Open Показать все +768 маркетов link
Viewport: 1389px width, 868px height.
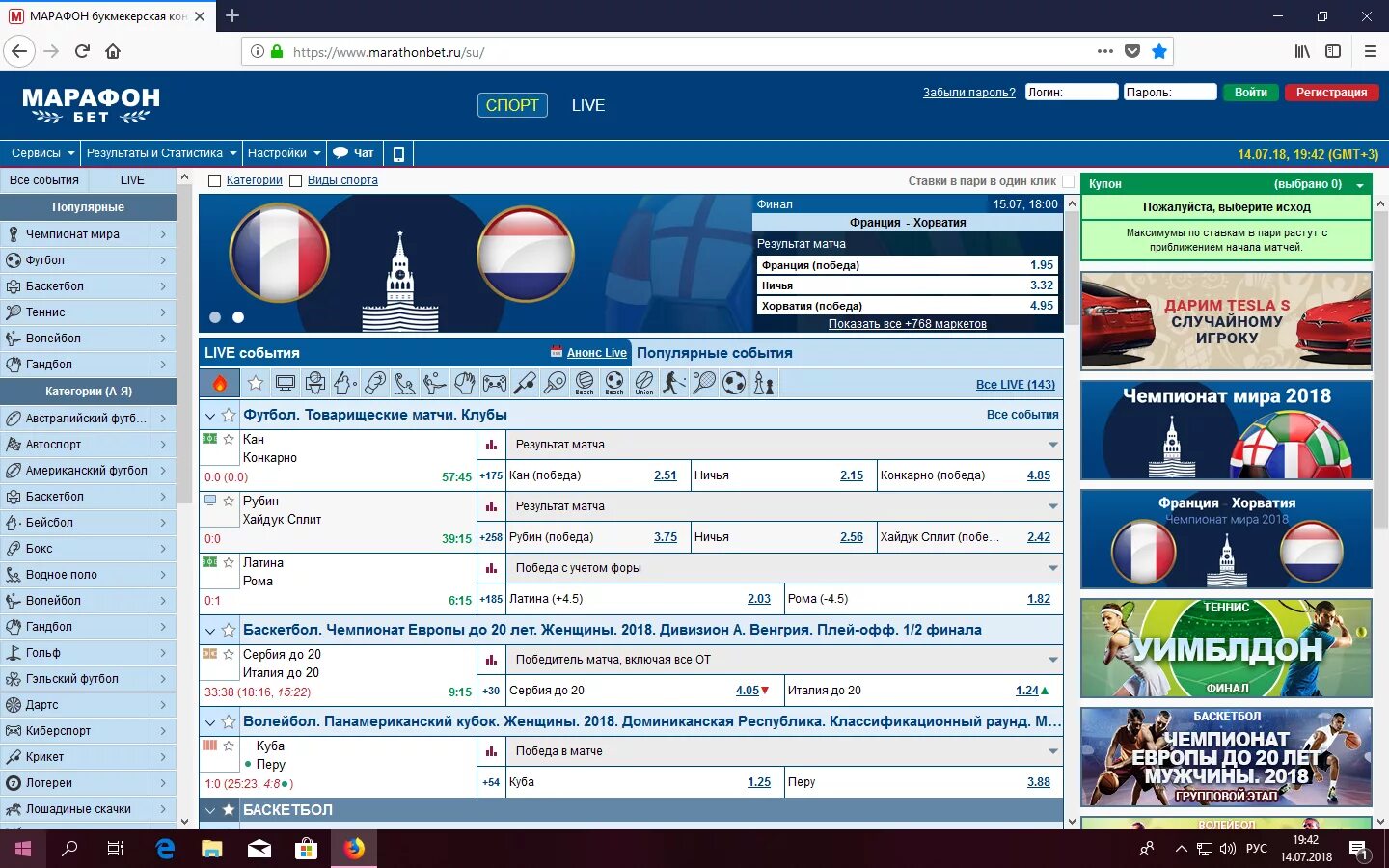[x=907, y=324]
